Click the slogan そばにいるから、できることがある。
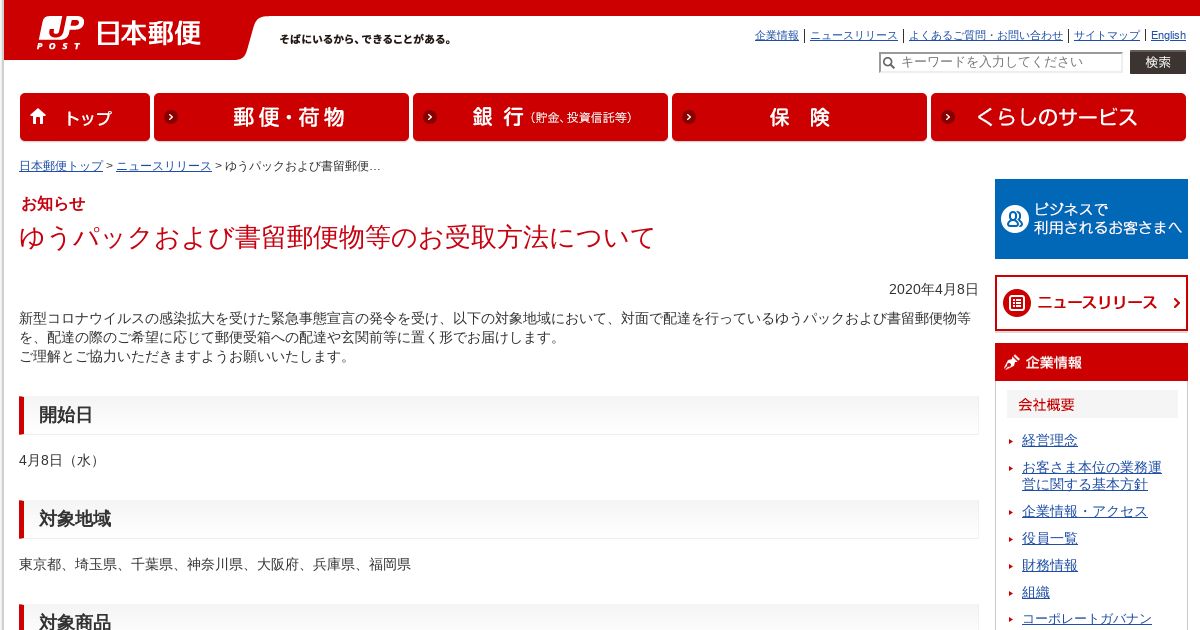1200x630 pixels. 366,39
